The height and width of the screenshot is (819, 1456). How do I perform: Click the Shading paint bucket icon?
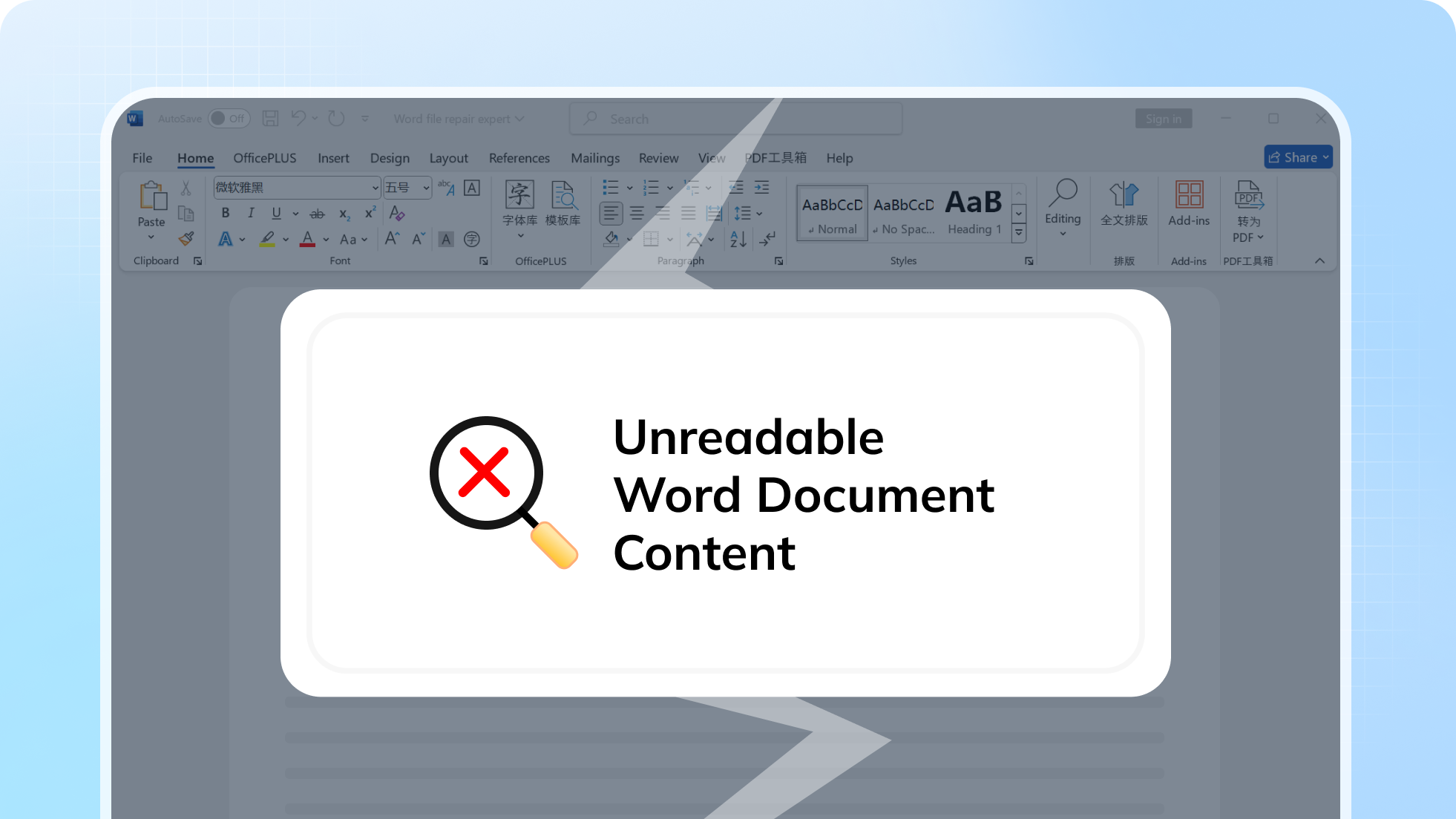pyautogui.click(x=611, y=239)
